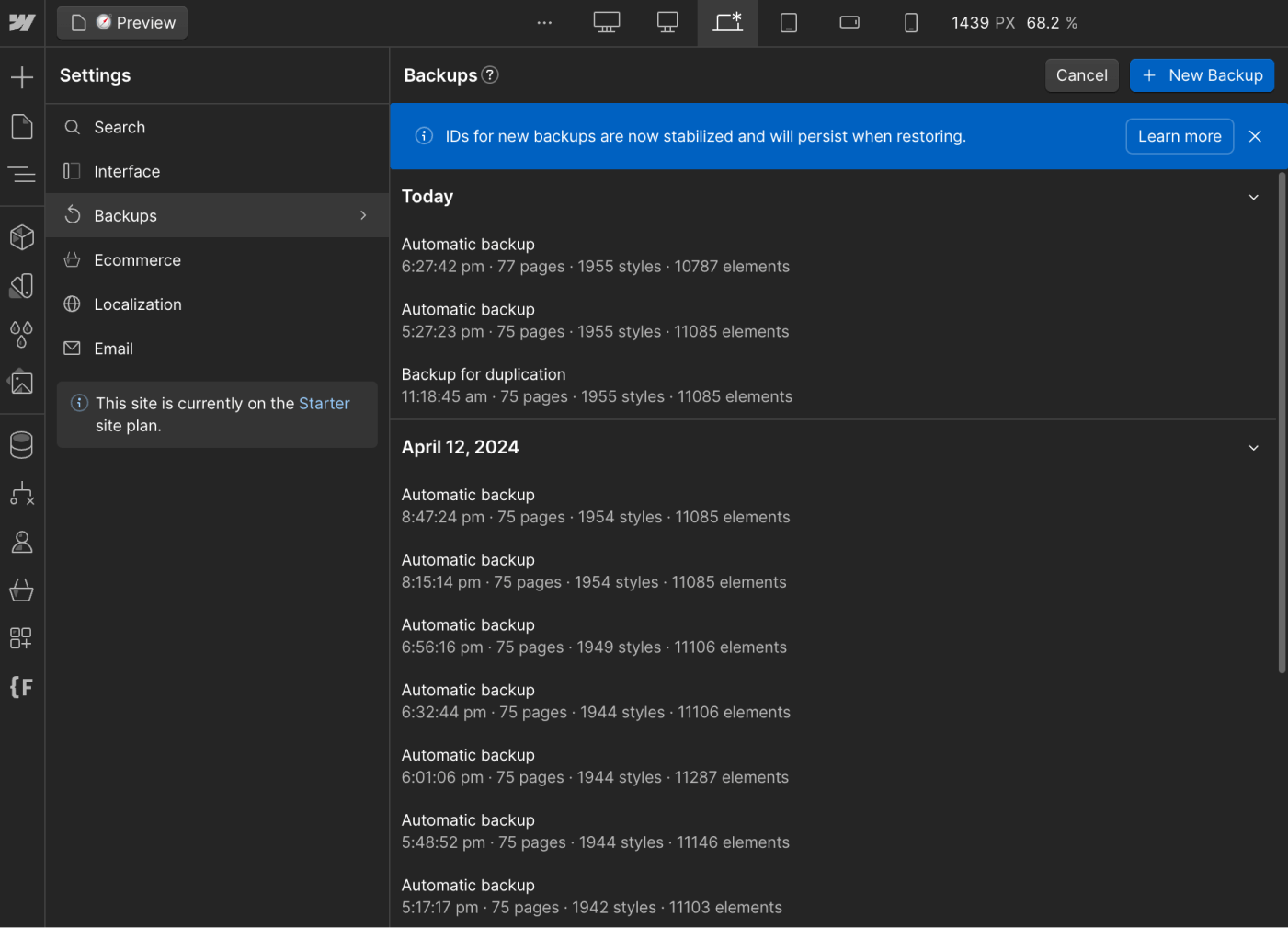
Task: Open the Pages panel
Action: pos(22,126)
